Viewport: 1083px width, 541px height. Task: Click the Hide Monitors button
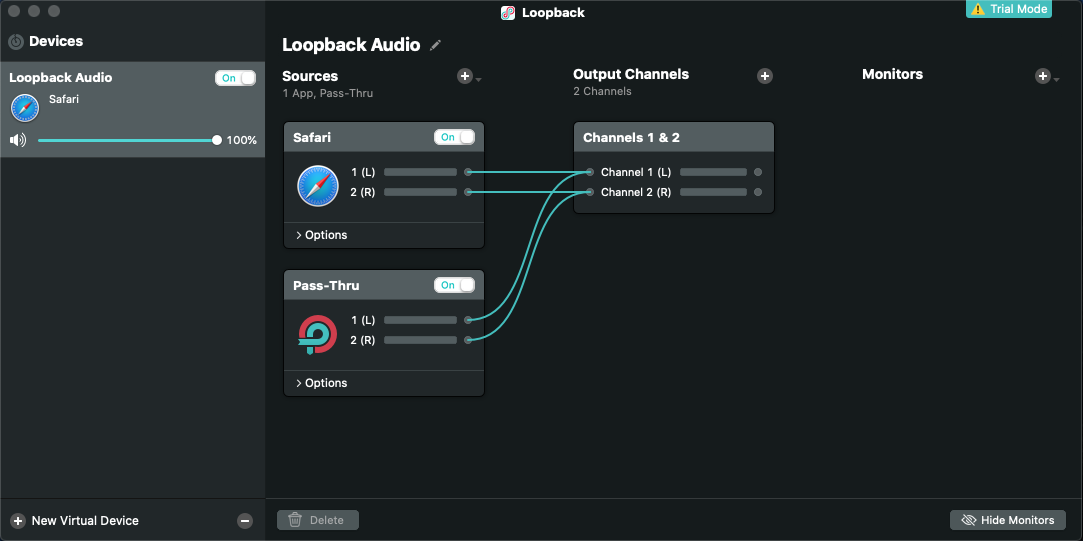click(1008, 520)
